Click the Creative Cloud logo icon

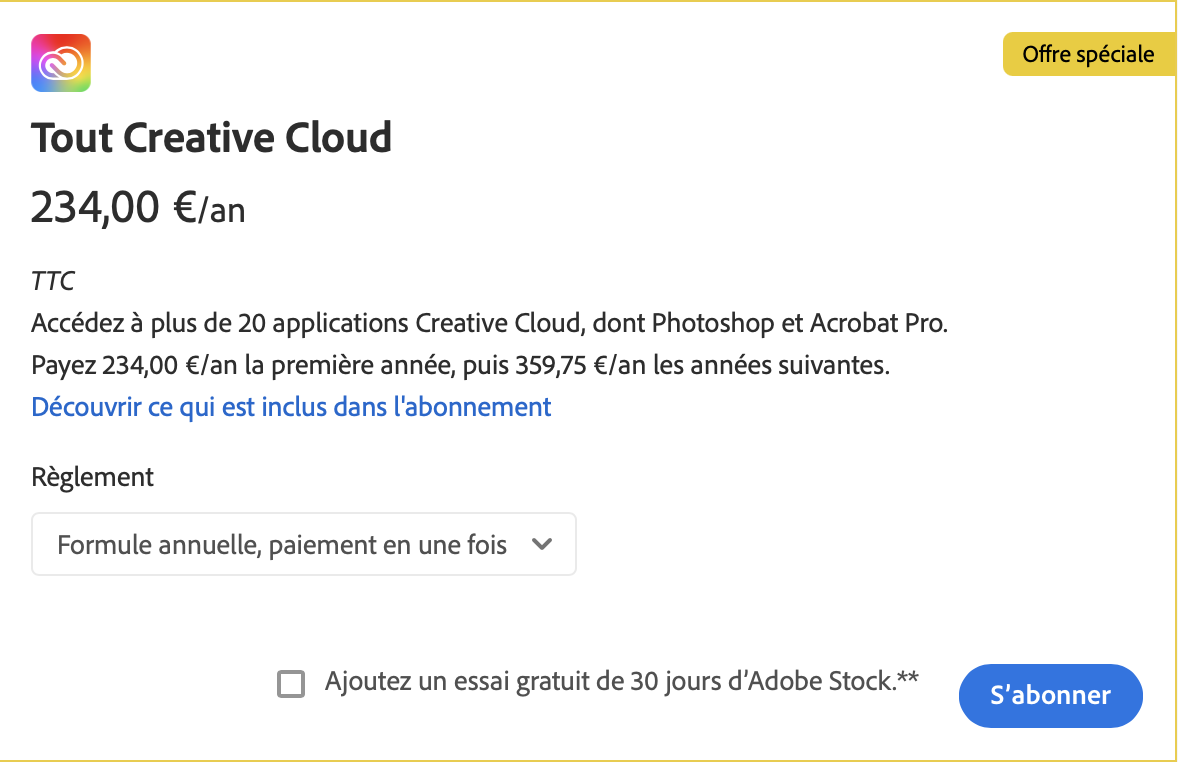point(61,63)
